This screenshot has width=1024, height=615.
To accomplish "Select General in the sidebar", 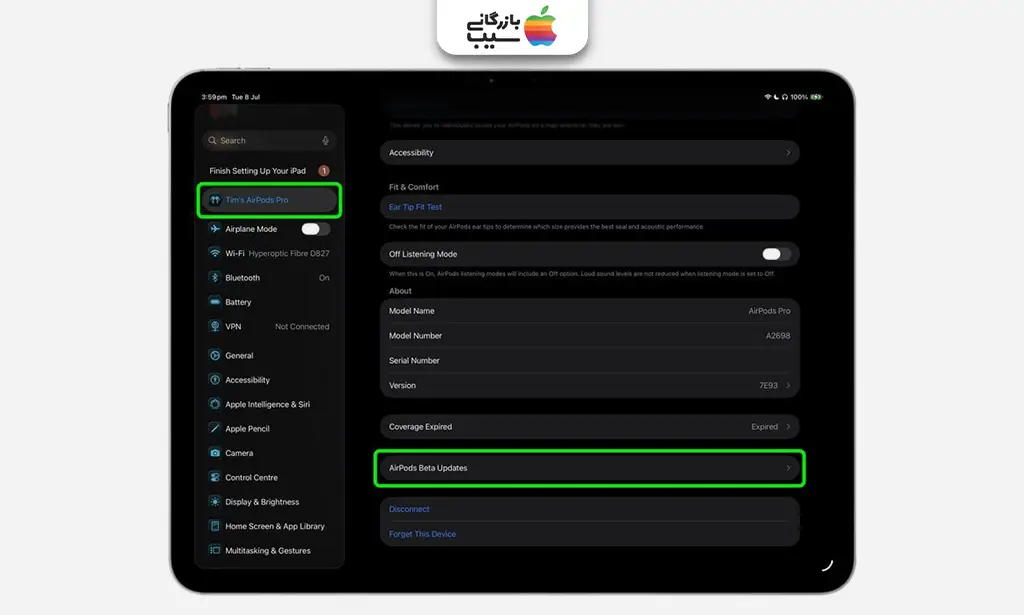I will [x=269, y=355].
